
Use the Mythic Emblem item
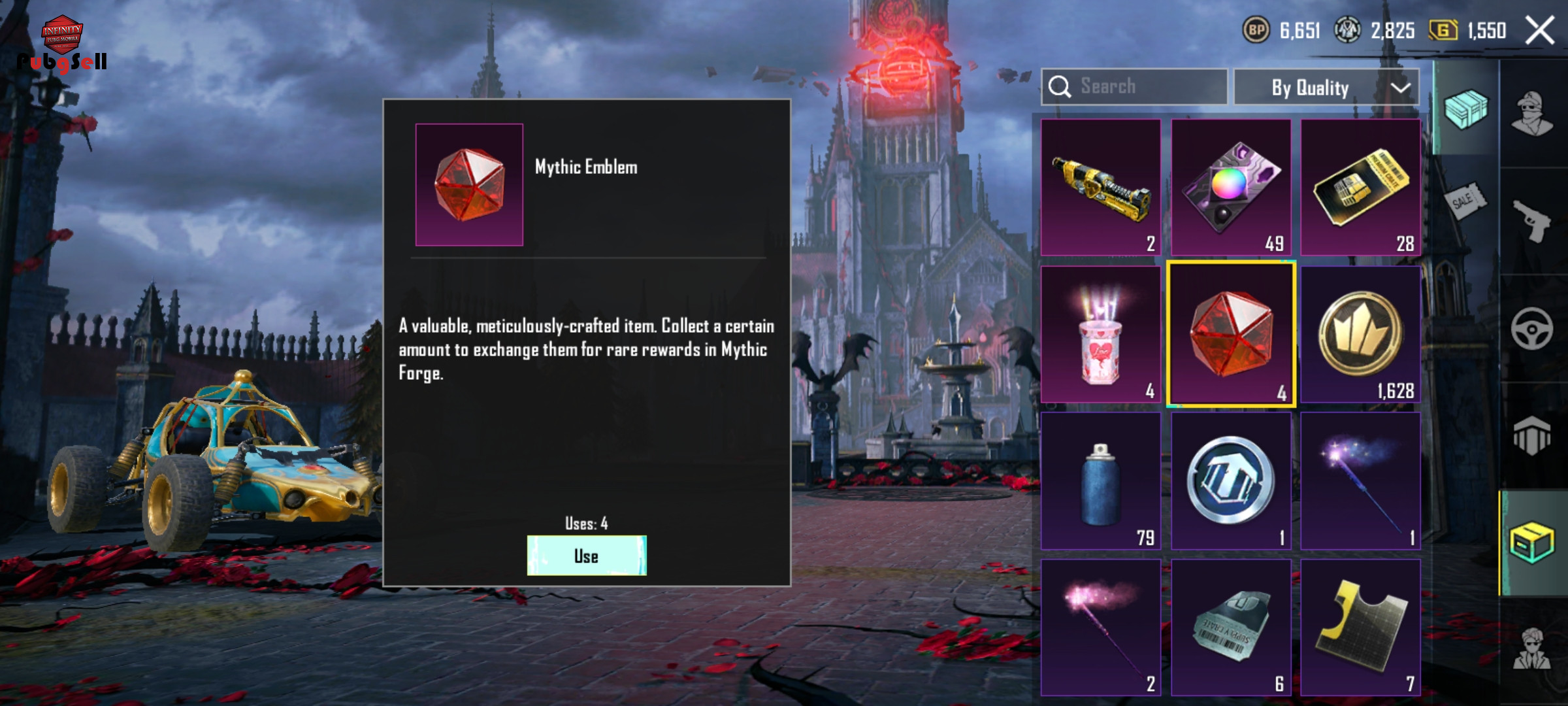587,556
